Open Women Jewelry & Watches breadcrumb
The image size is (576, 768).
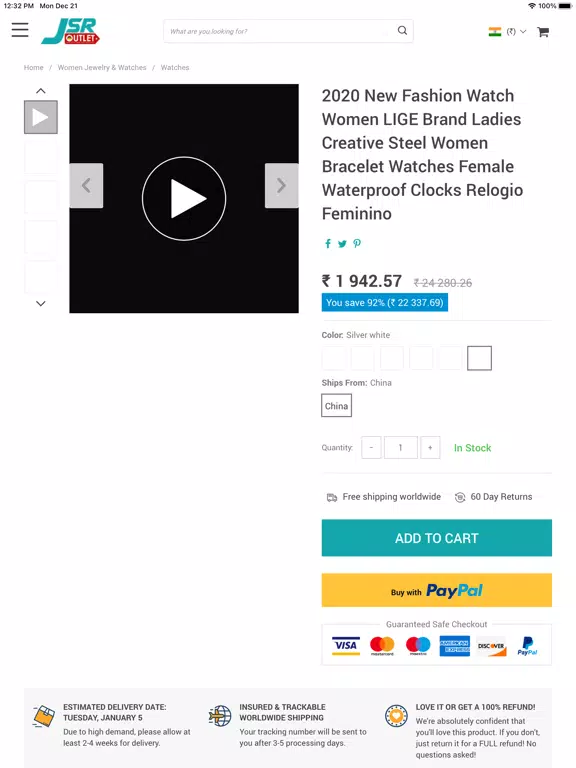tap(102, 68)
